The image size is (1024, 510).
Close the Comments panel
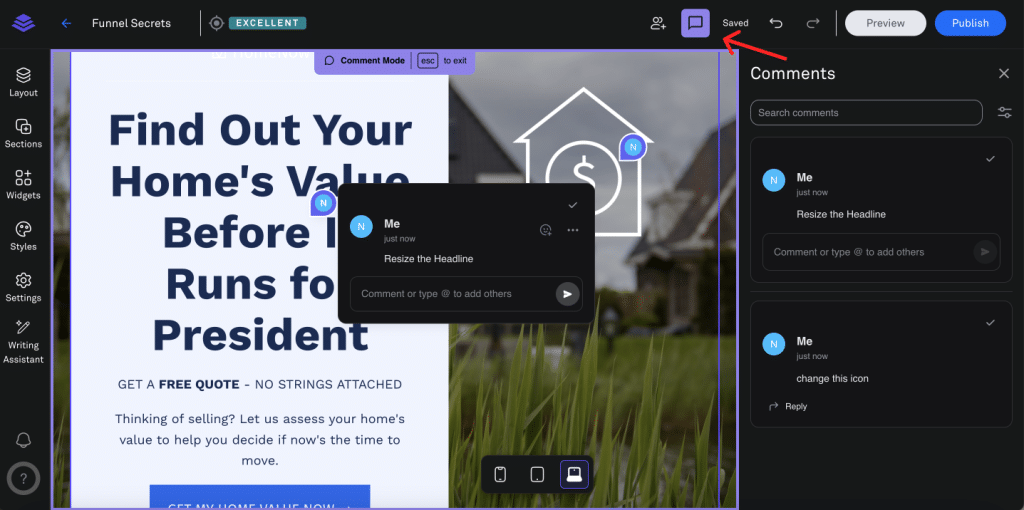[1004, 74]
